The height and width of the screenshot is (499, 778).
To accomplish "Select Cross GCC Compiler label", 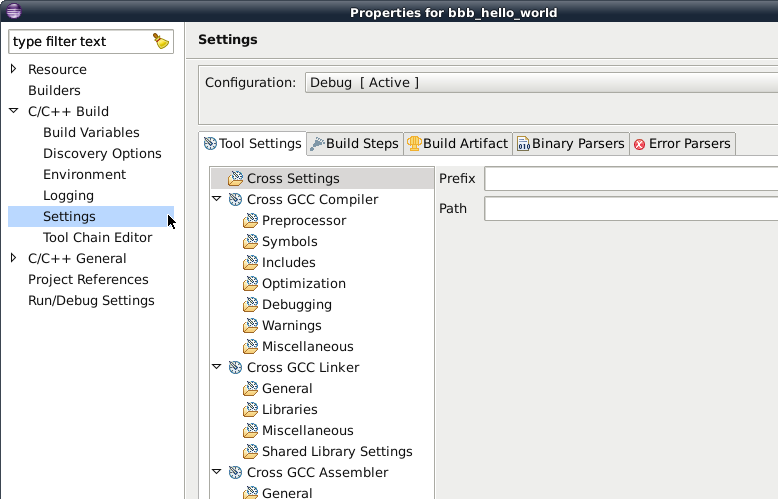I will tap(313, 199).
